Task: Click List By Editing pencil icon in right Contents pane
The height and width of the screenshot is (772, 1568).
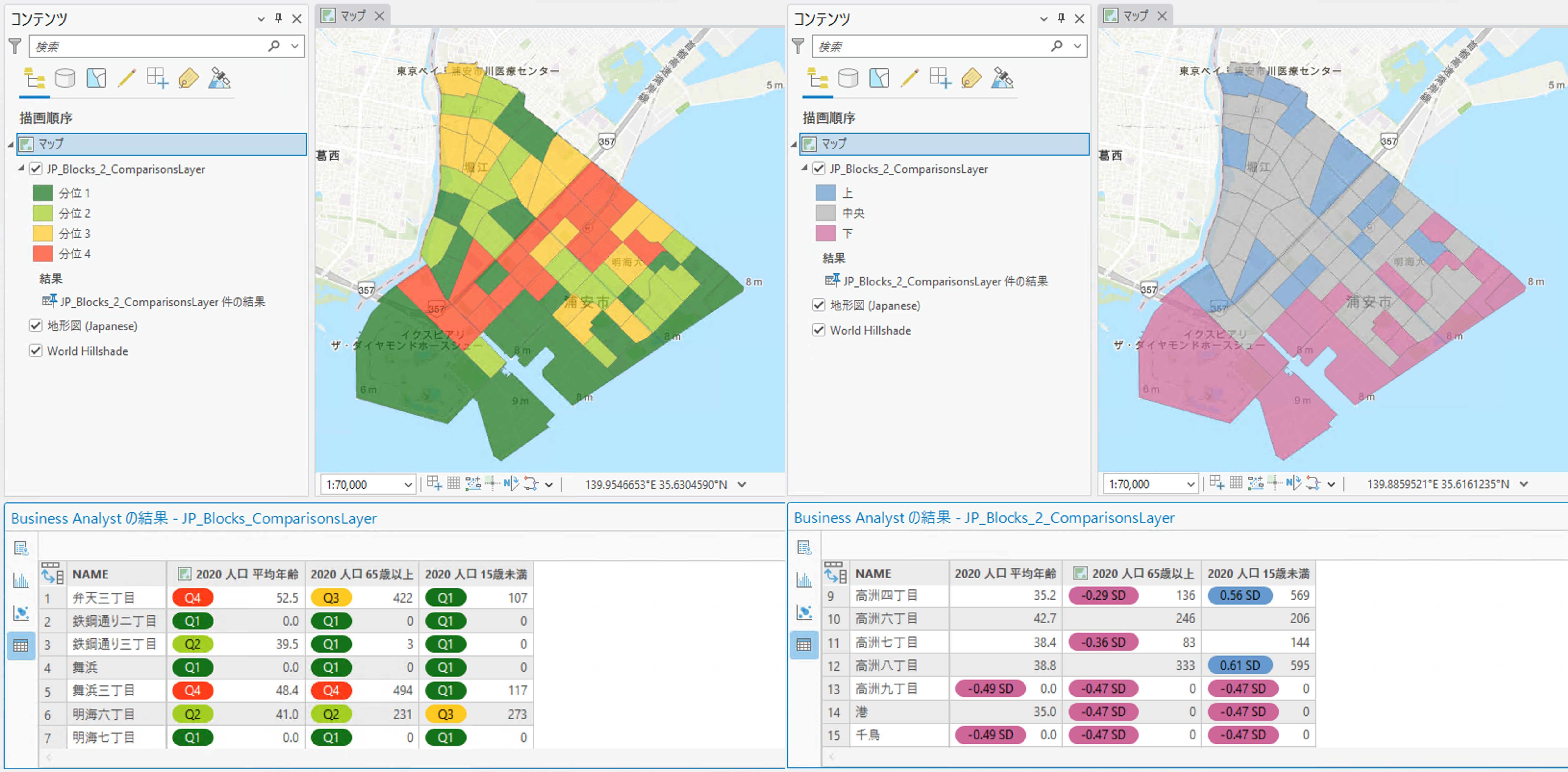Action: coord(909,78)
